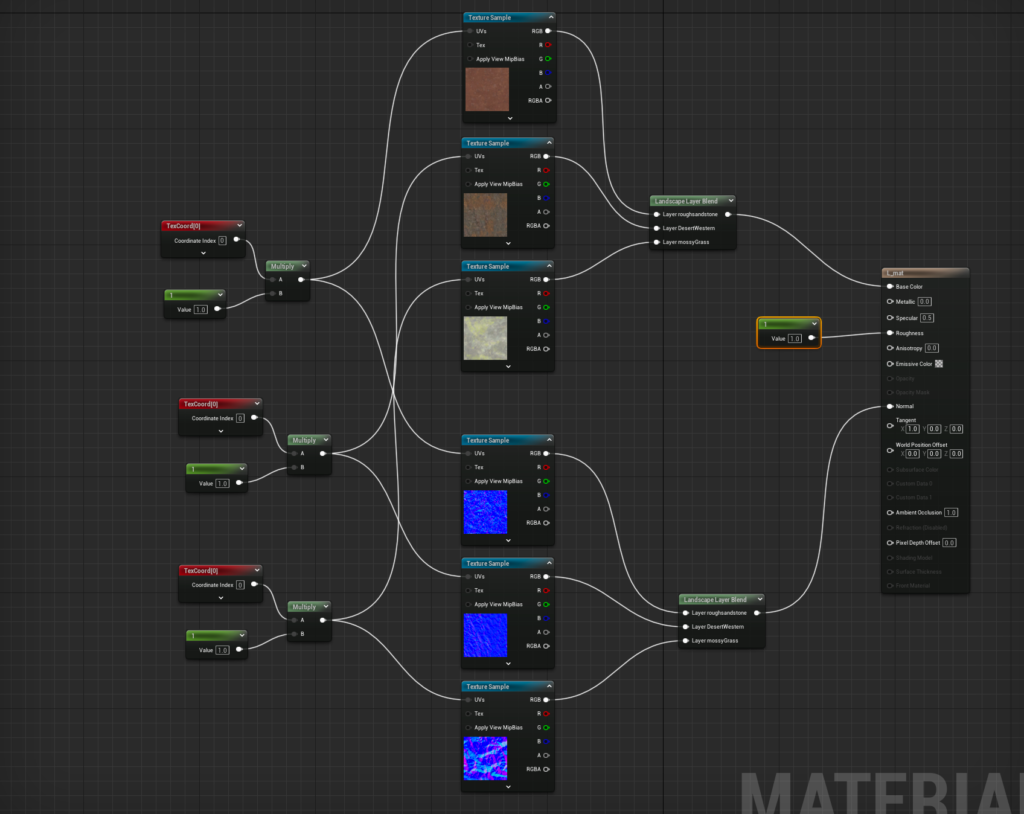This screenshot has height=814, width=1024.
Task: Click the Normal input pin on L_mat node
Action: tap(889, 406)
